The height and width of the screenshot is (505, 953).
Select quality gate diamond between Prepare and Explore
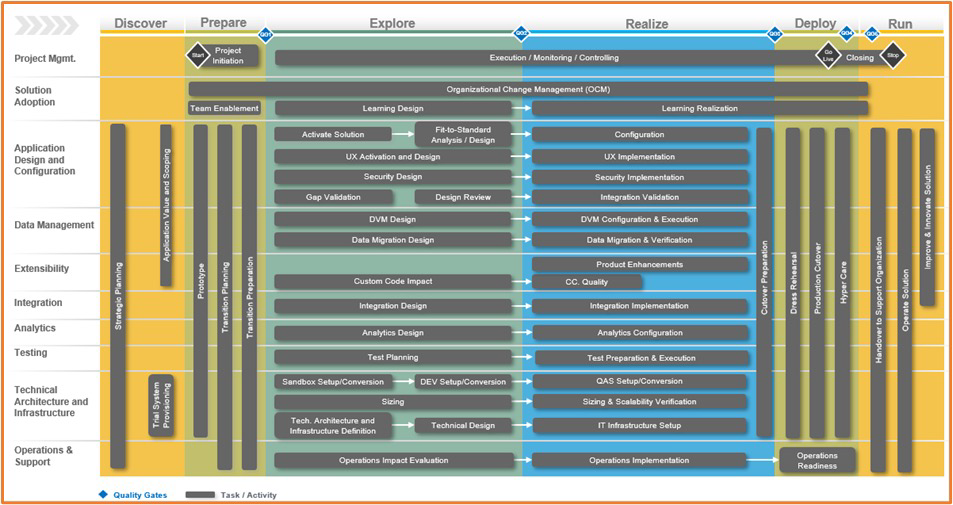coord(266,34)
